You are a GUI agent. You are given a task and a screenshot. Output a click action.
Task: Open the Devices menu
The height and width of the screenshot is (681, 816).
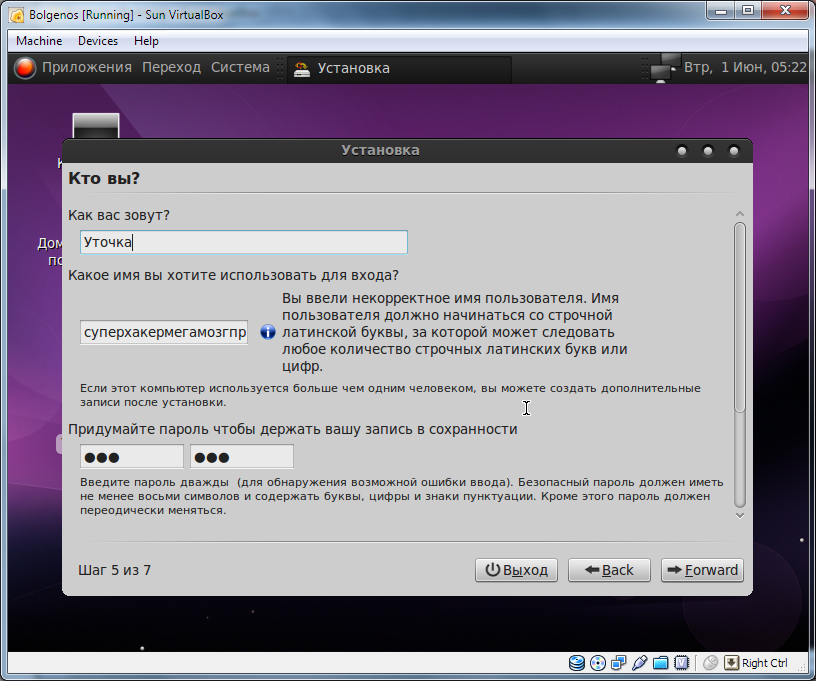[98, 41]
